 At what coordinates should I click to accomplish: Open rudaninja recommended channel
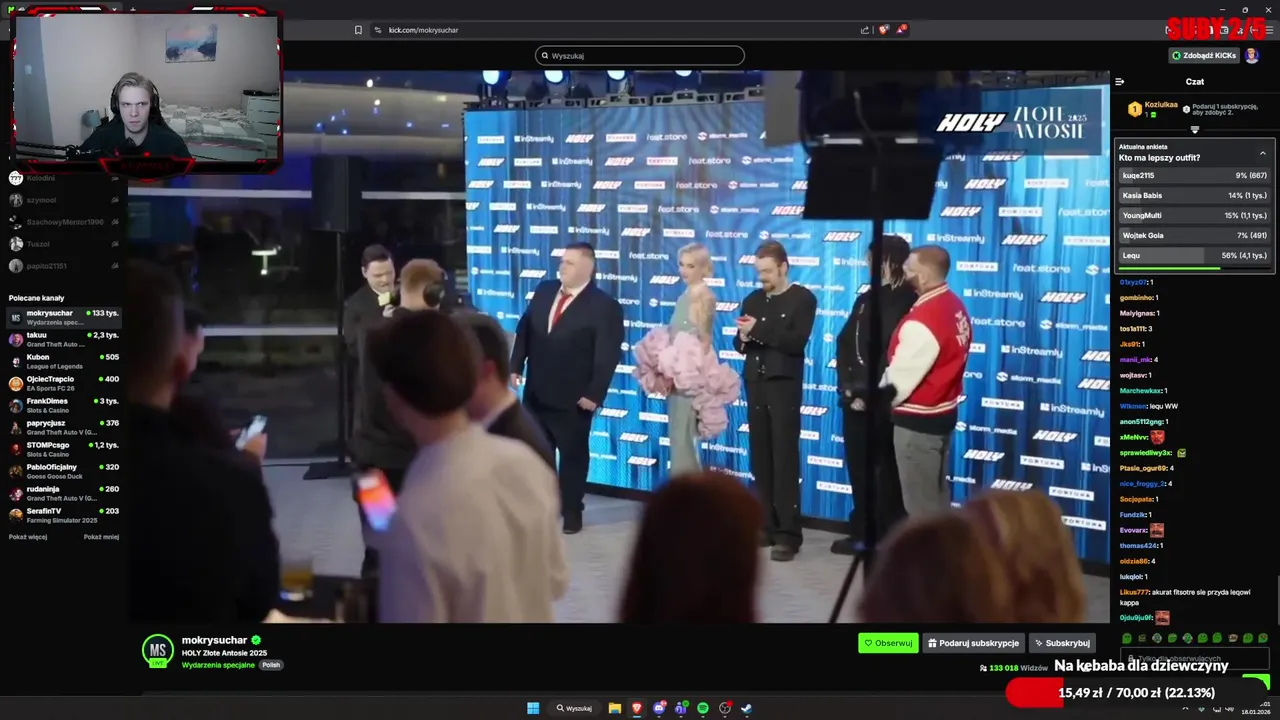pyautogui.click(x=64, y=493)
